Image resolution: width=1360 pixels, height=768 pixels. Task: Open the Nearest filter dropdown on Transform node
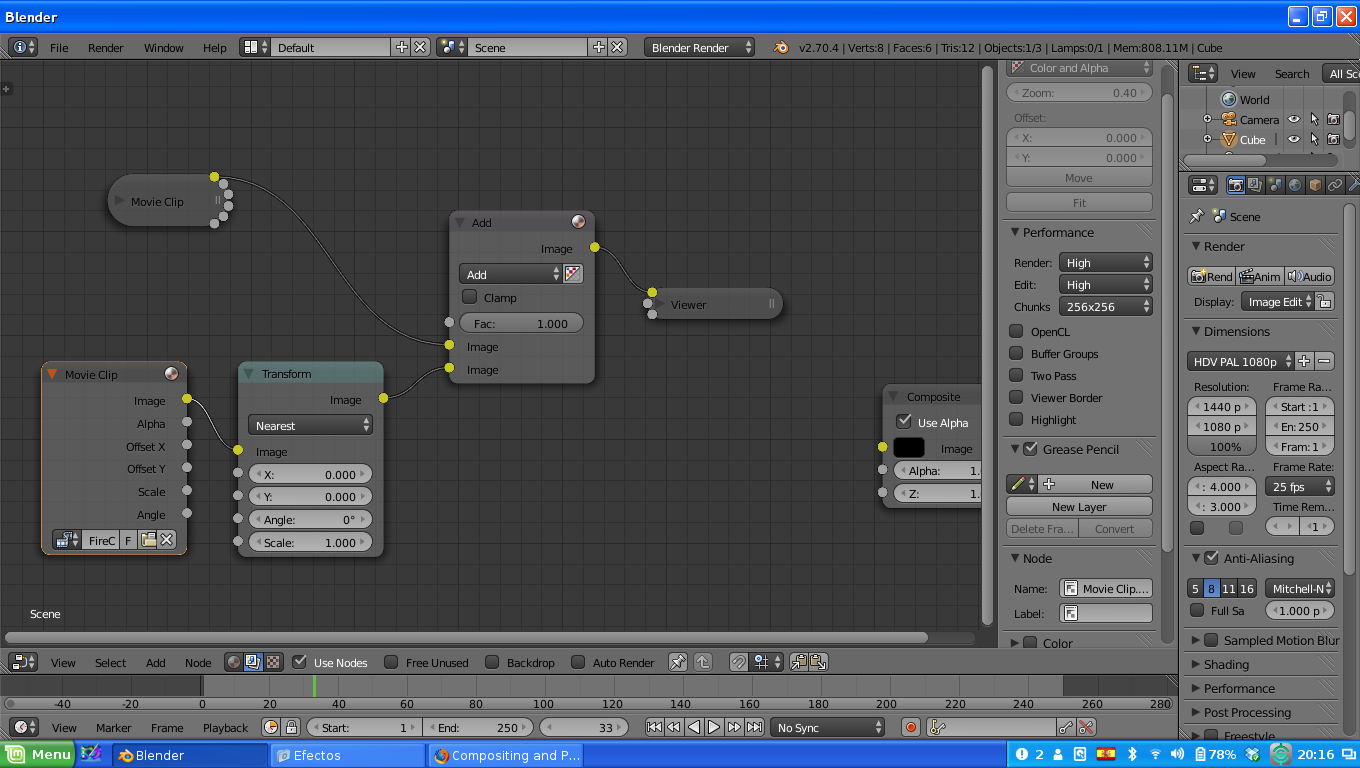click(310, 425)
